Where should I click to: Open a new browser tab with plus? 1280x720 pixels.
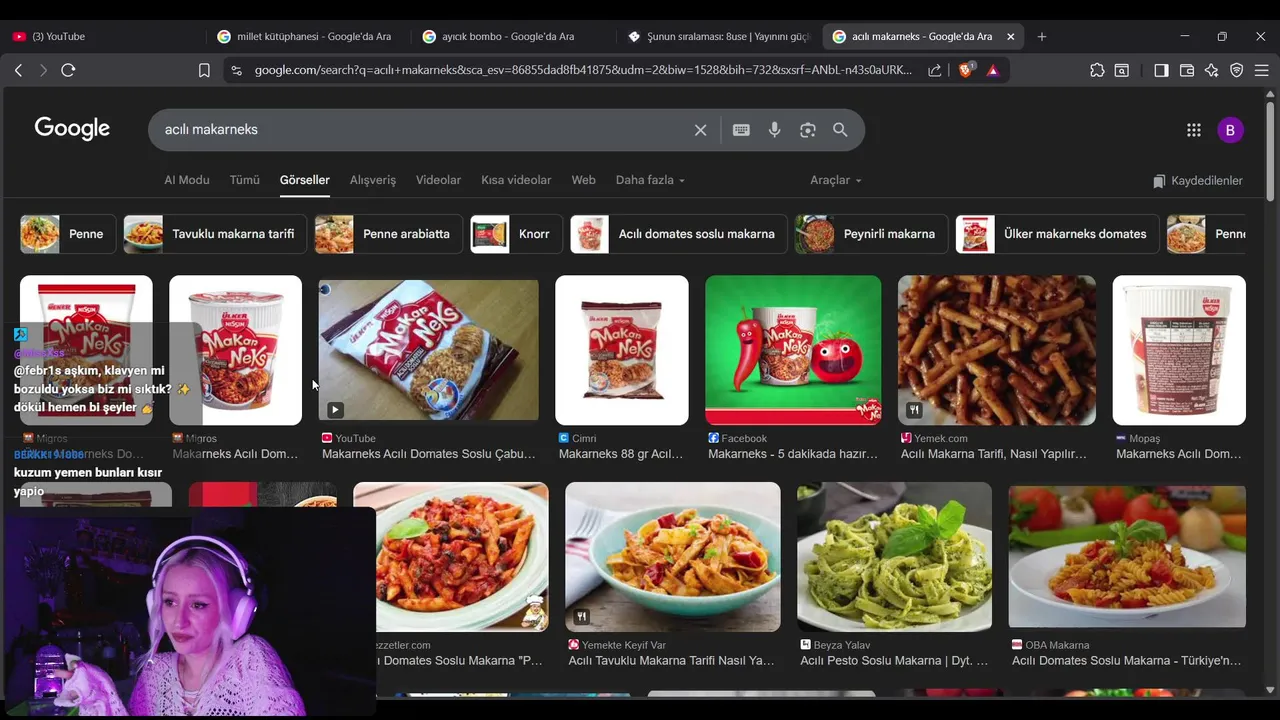[1042, 36]
